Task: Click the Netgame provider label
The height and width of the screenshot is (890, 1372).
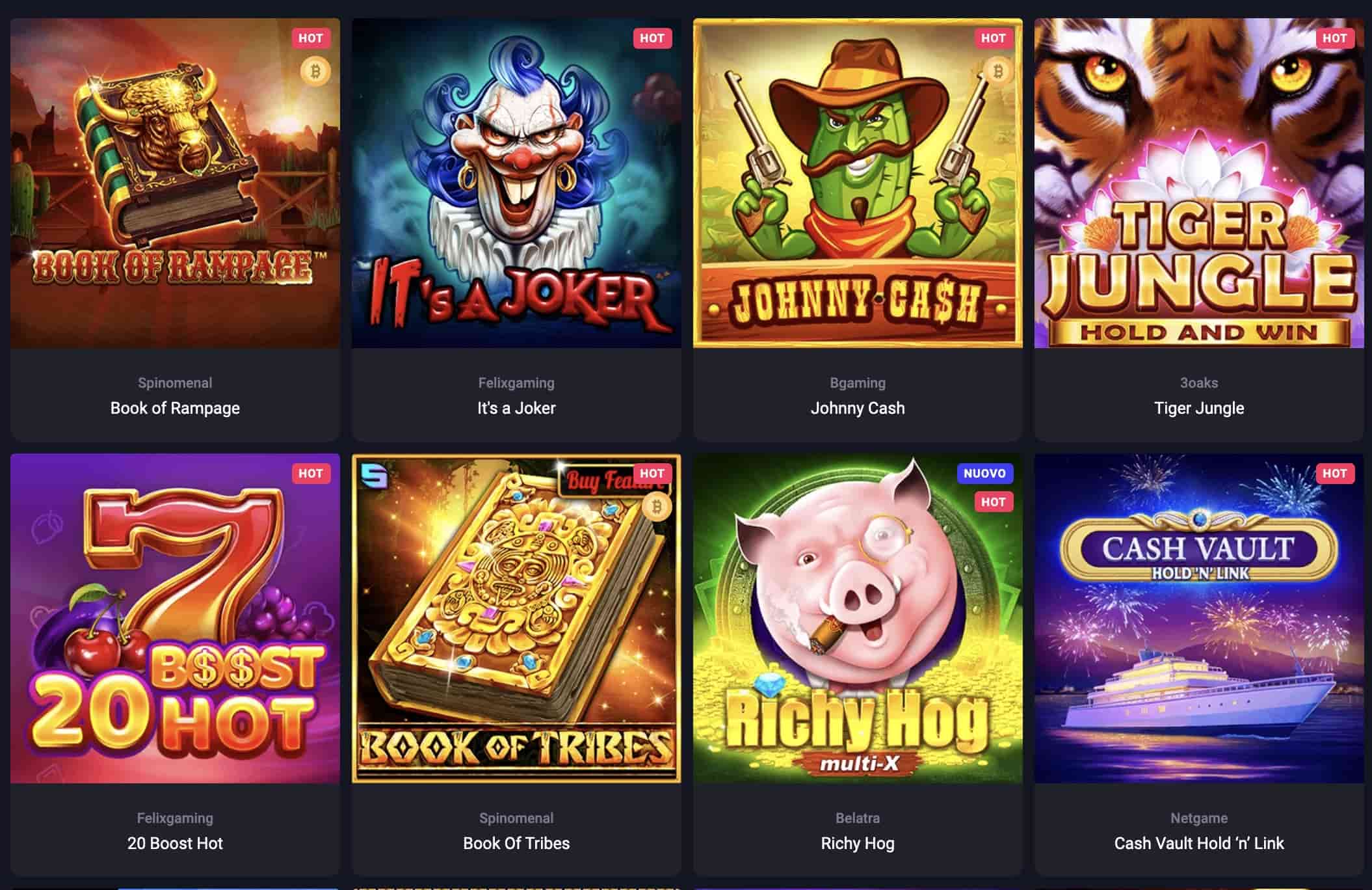Action: (1199, 818)
